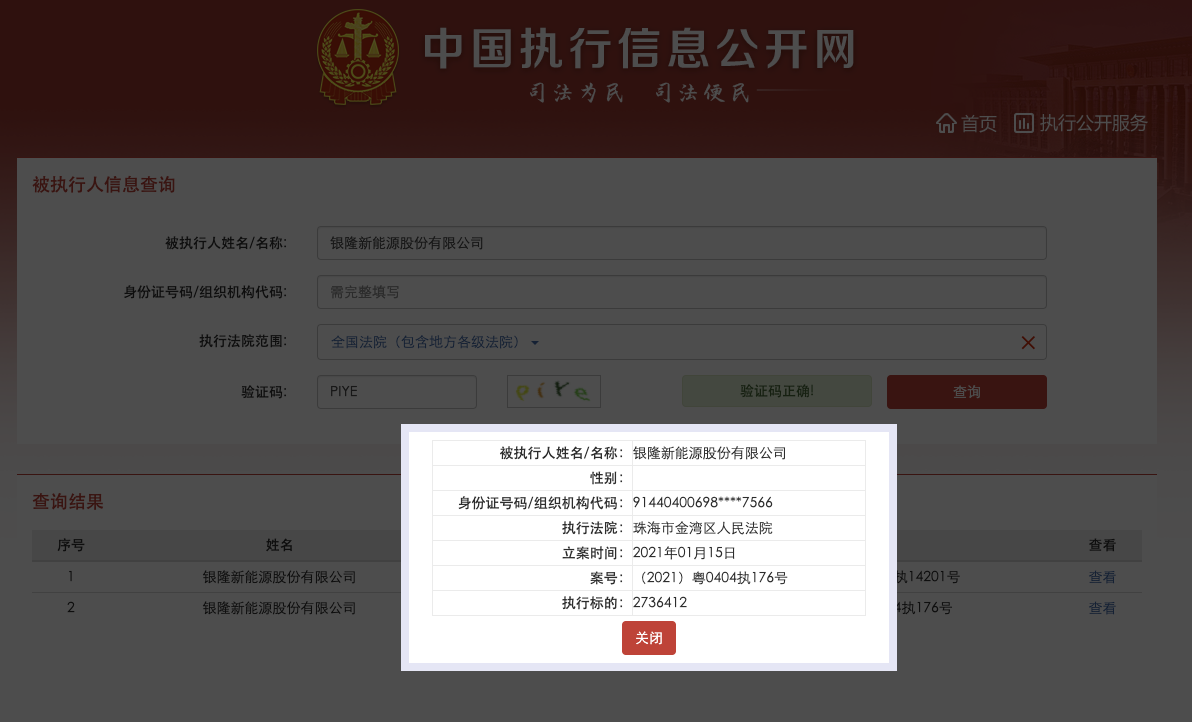Refresh the captcha image
Image resolution: width=1192 pixels, height=722 pixels.
(x=553, y=391)
